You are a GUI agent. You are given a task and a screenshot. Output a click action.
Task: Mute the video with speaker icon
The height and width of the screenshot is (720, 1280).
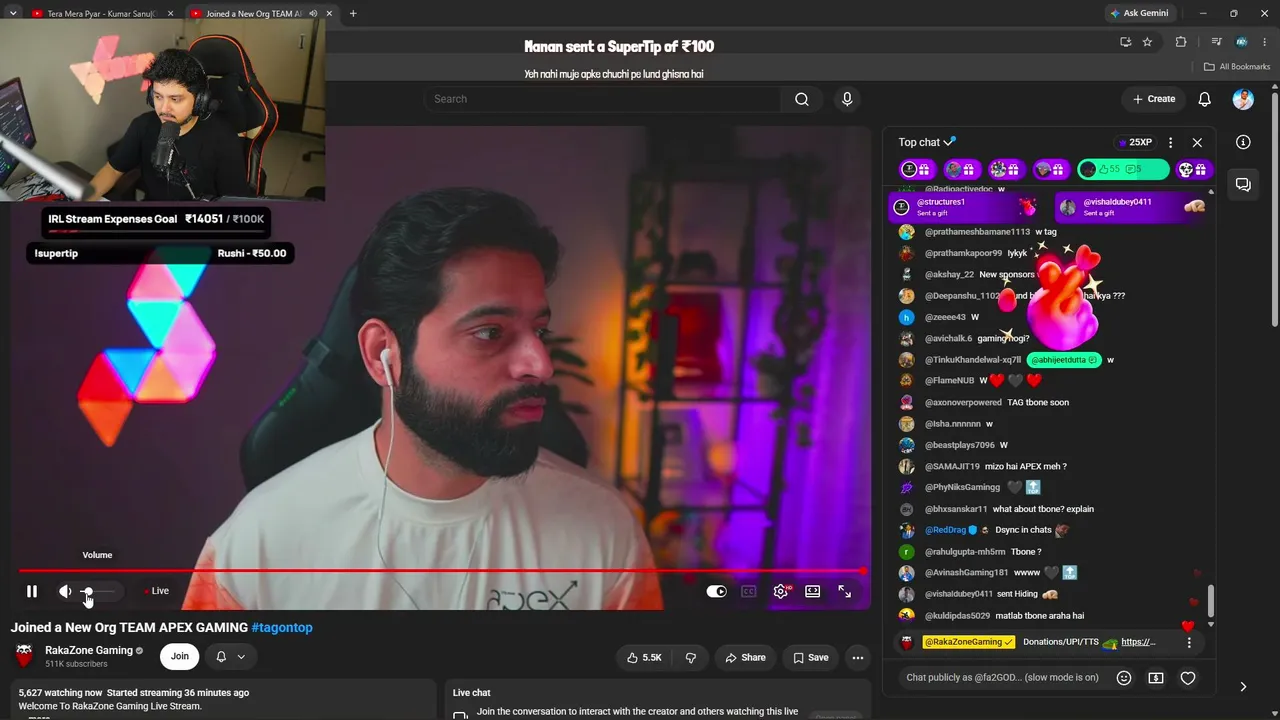[x=65, y=591]
